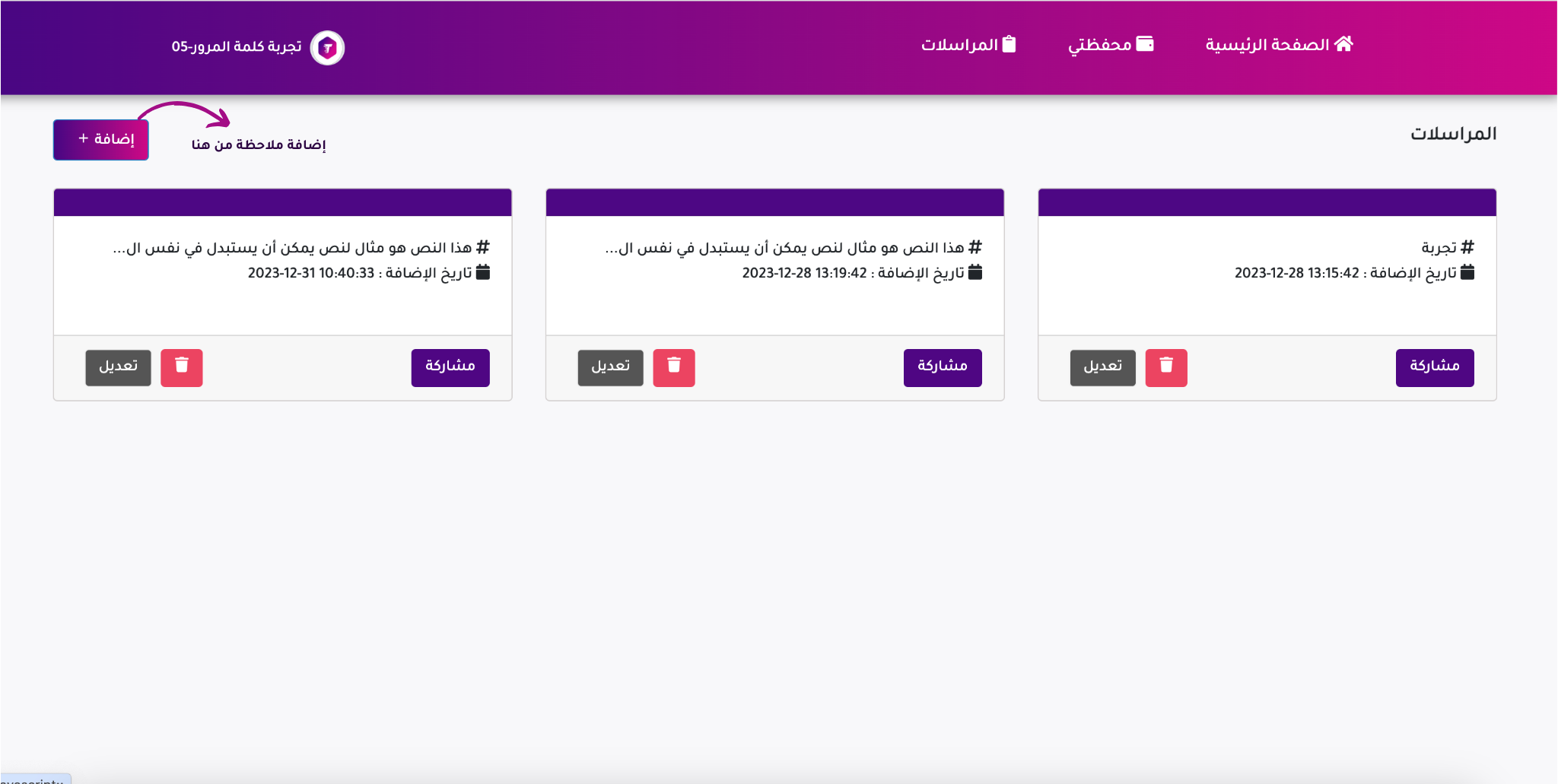1558x784 pixels.
Task: Click the user avatar logo icon
Action: coord(328,48)
